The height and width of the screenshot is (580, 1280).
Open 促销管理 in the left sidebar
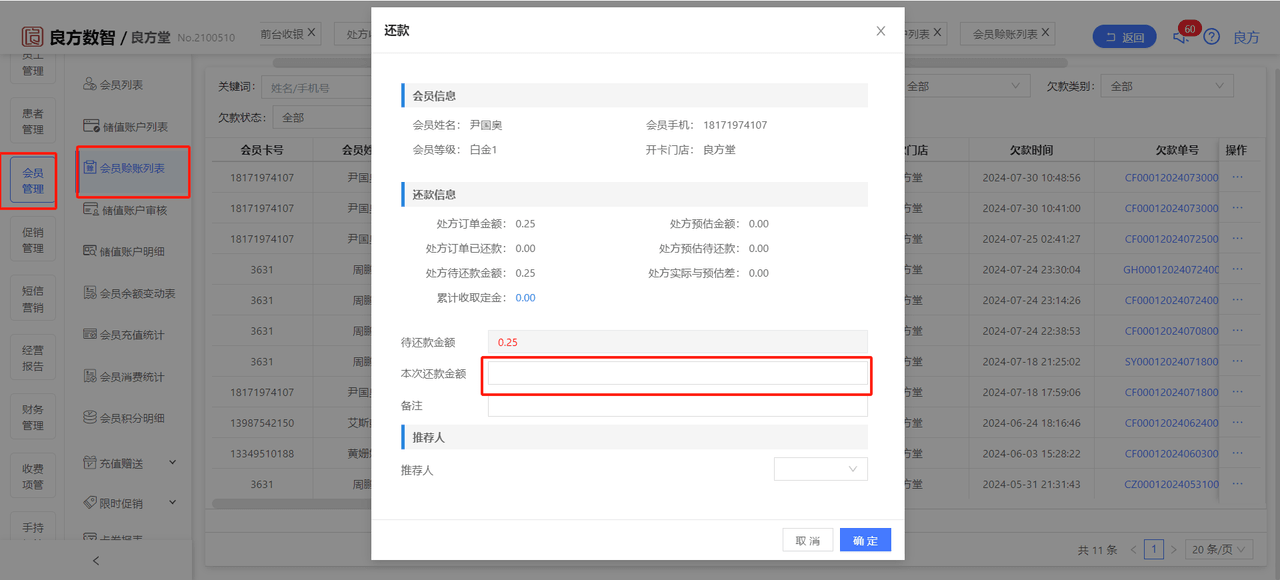point(33,240)
